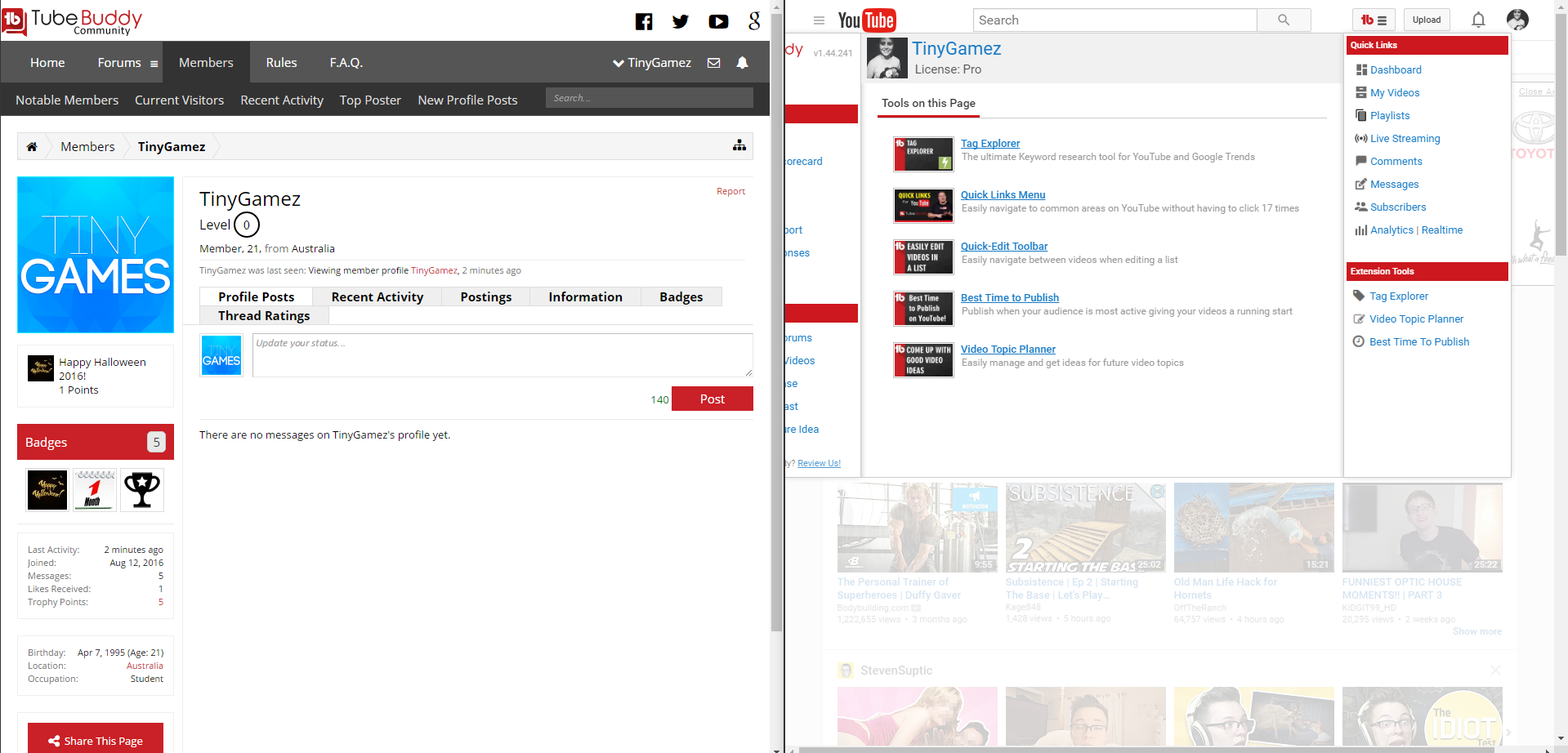Screen dimensions: 1568x753
Task: Click the Analytics bar chart icon
Action: click(1361, 230)
